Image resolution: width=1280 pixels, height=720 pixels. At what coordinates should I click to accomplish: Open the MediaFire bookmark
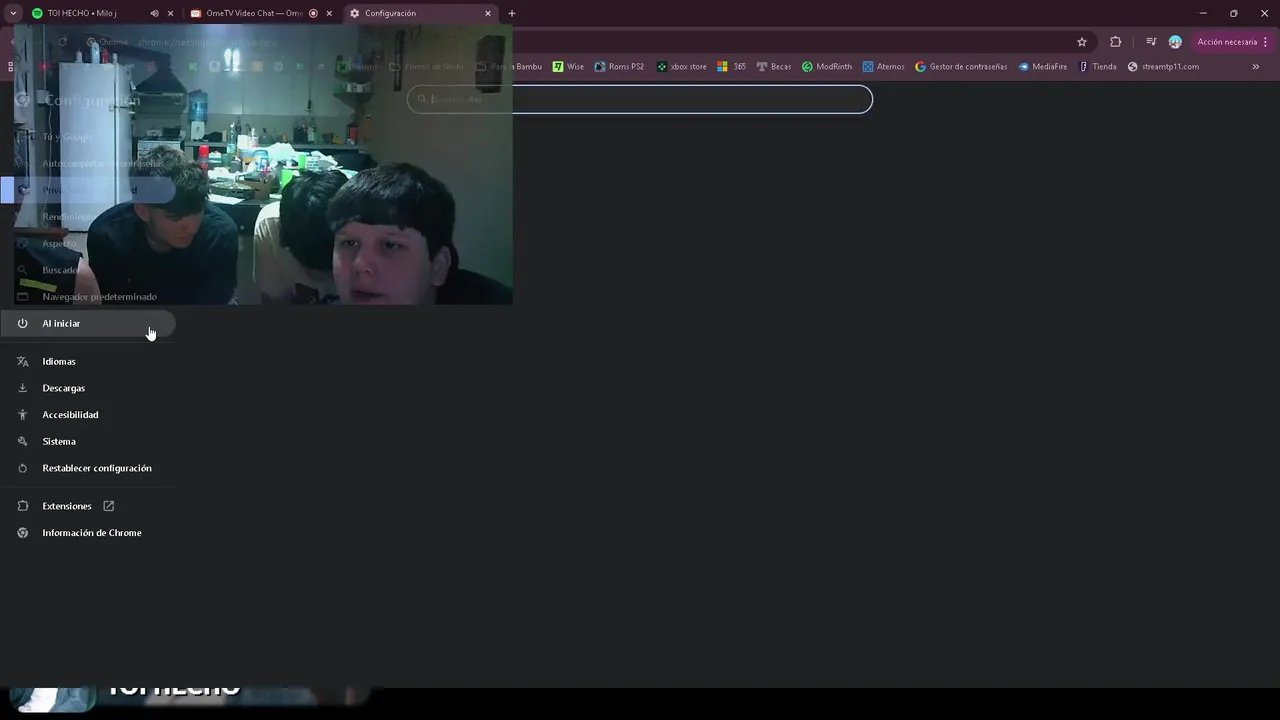(x=1043, y=67)
